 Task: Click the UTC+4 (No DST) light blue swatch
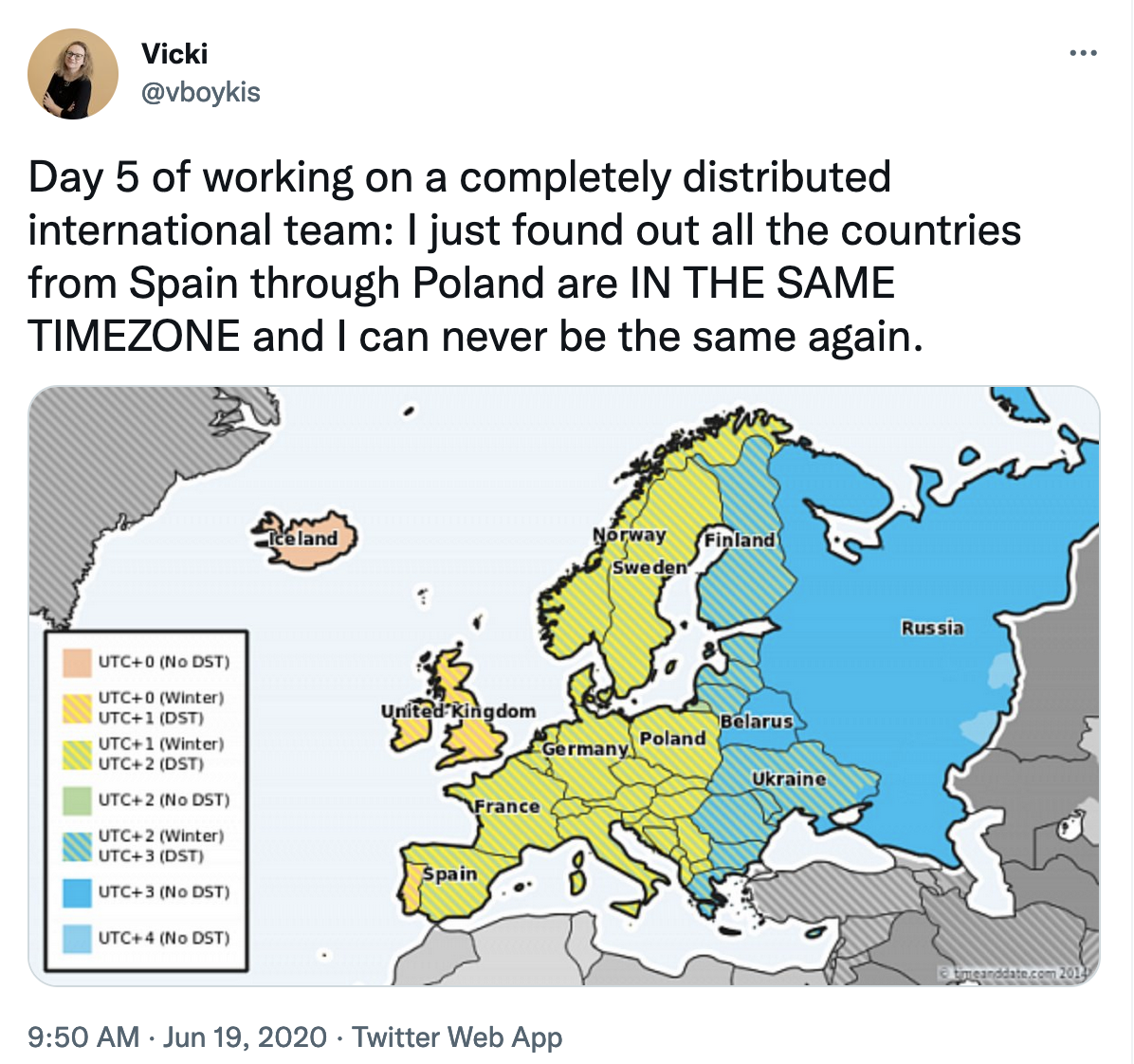click(77, 938)
